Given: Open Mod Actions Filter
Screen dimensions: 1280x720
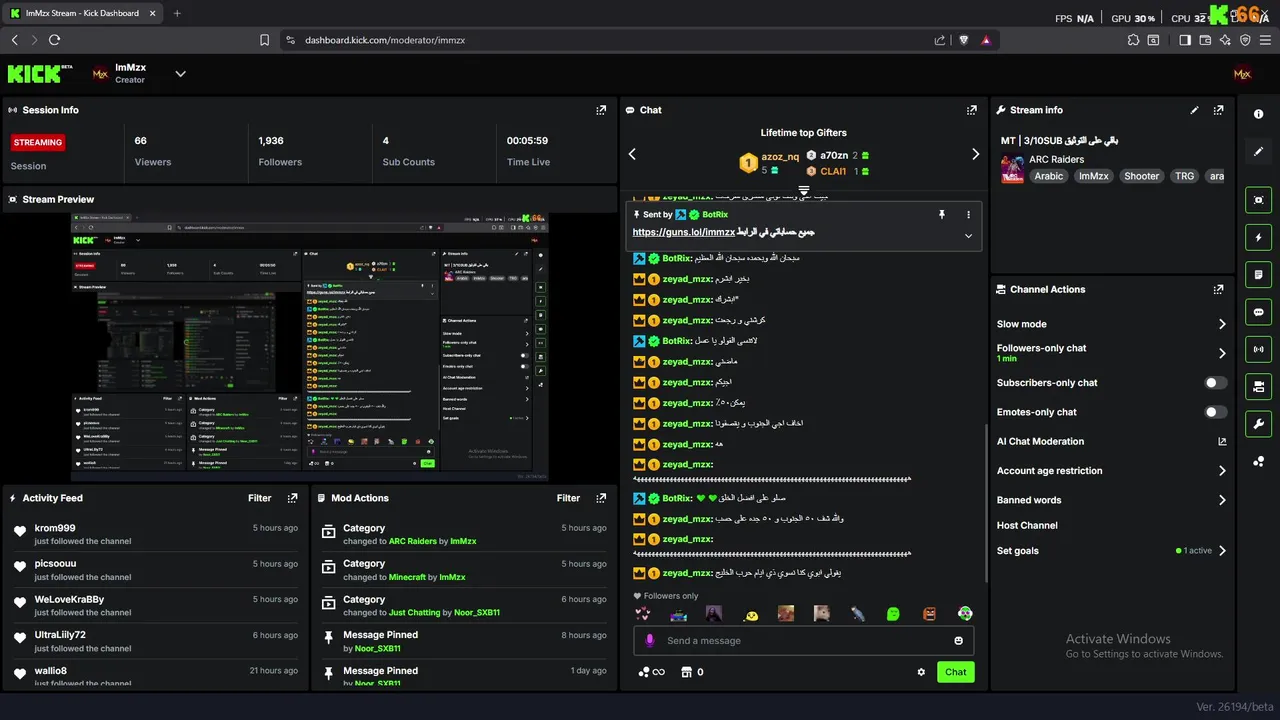Looking at the screenshot, I should 568,498.
